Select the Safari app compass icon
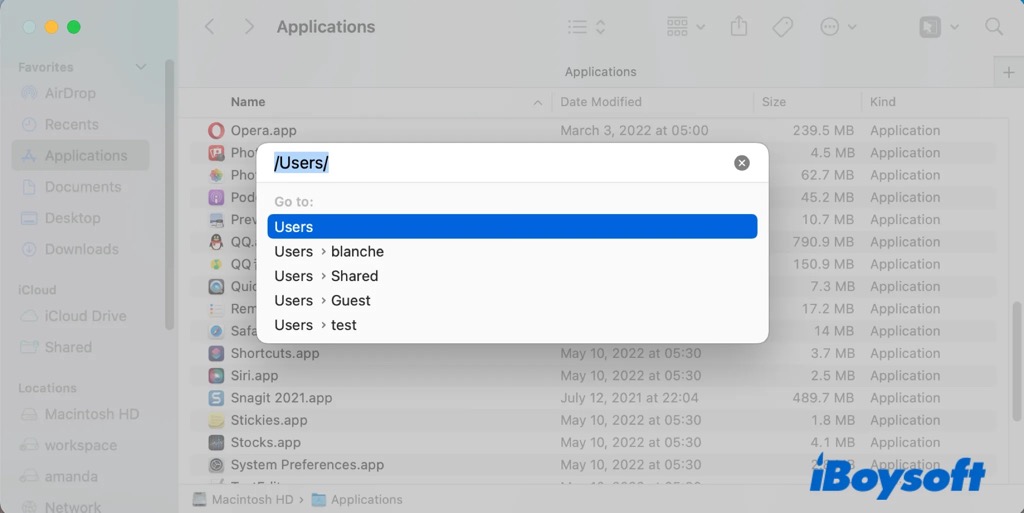This screenshot has width=1024, height=513. point(216,331)
